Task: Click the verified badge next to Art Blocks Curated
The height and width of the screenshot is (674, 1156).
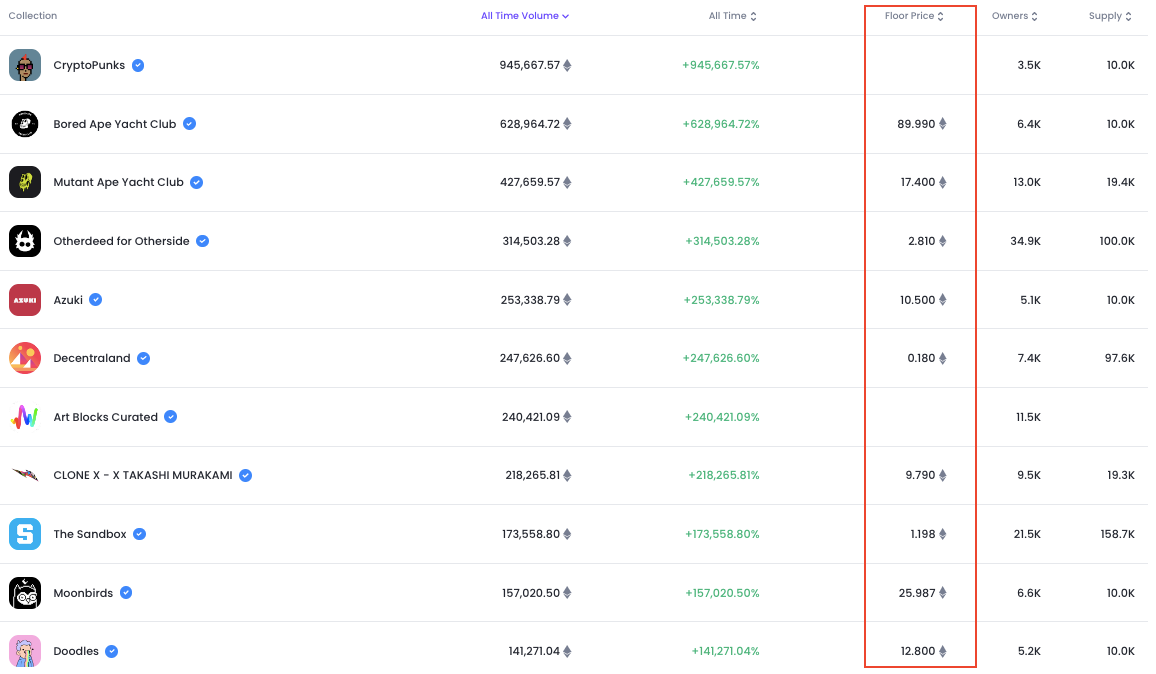Action: 170,417
